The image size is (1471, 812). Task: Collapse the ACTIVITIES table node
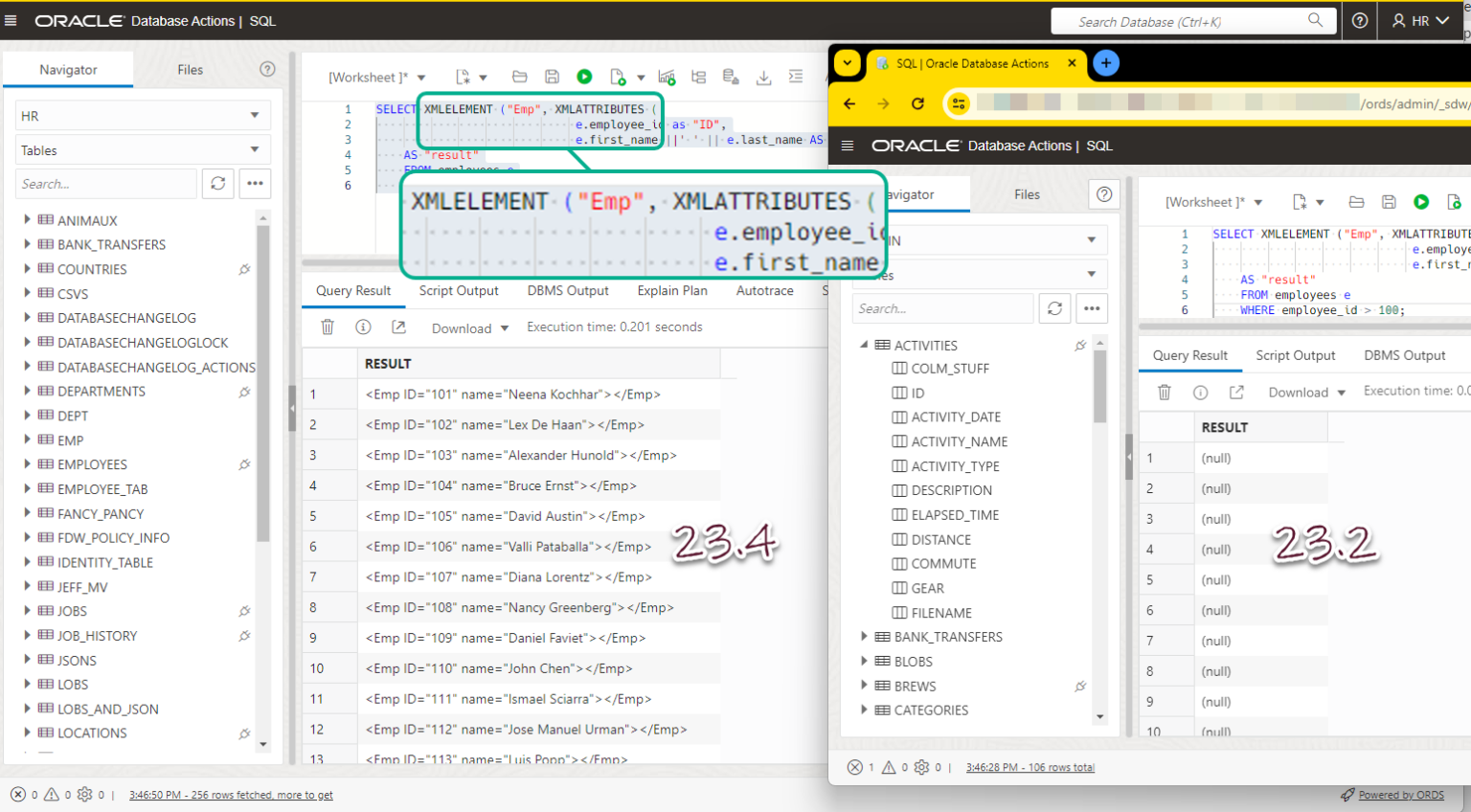click(x=864, y=345)
